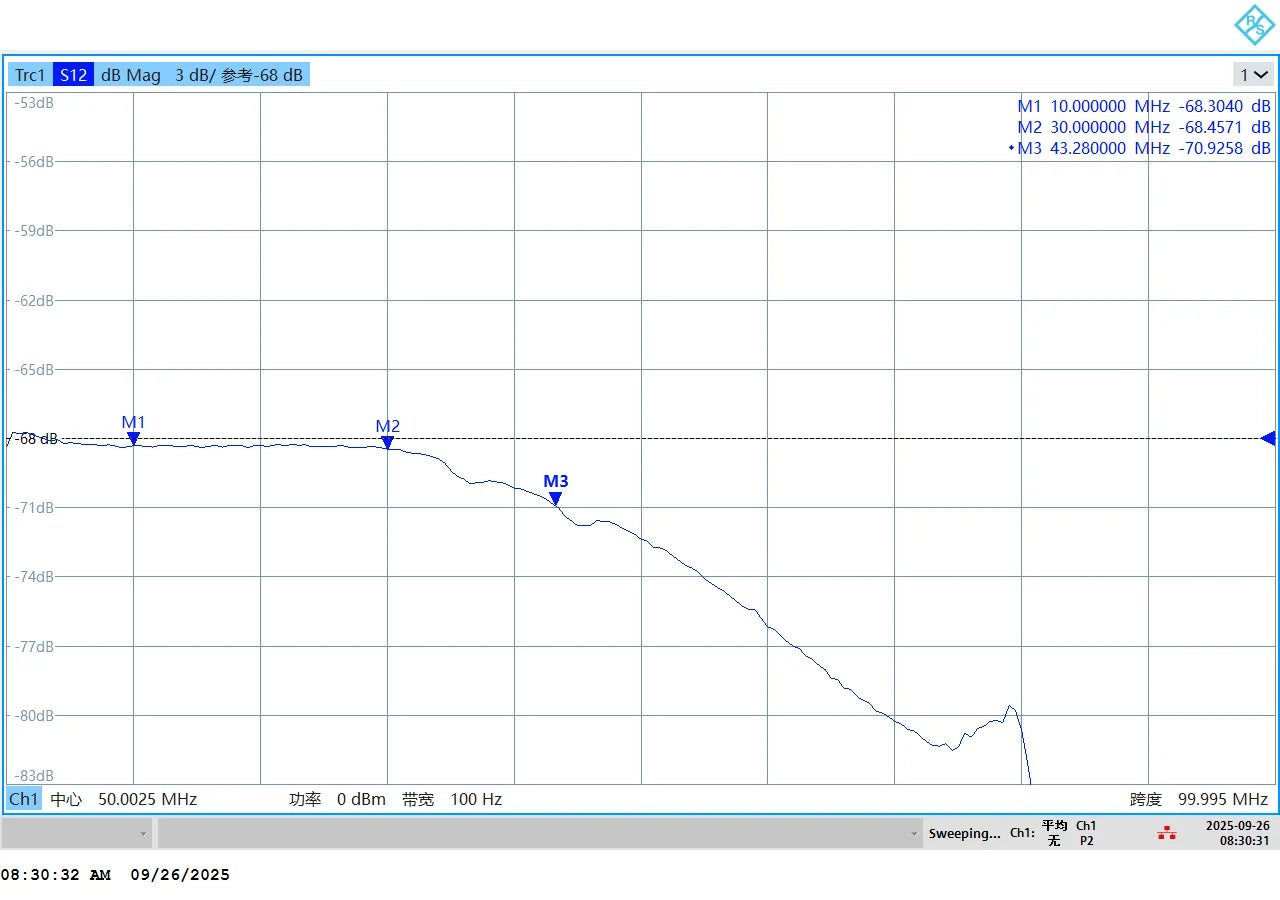Click the Ch1 P2 port status
This screenshot has width=1280, height=900.
coord(1086,833)
